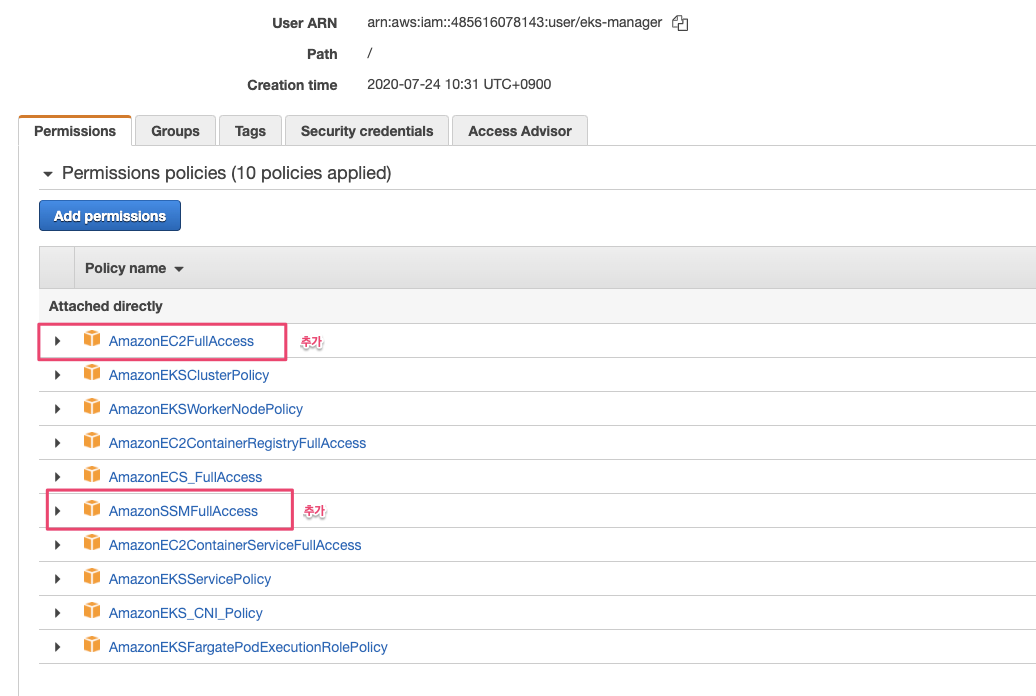The height and width of the screenshot is (696, 1036).
Task: Click the 'User ARN' label
Action: (305, 23)
